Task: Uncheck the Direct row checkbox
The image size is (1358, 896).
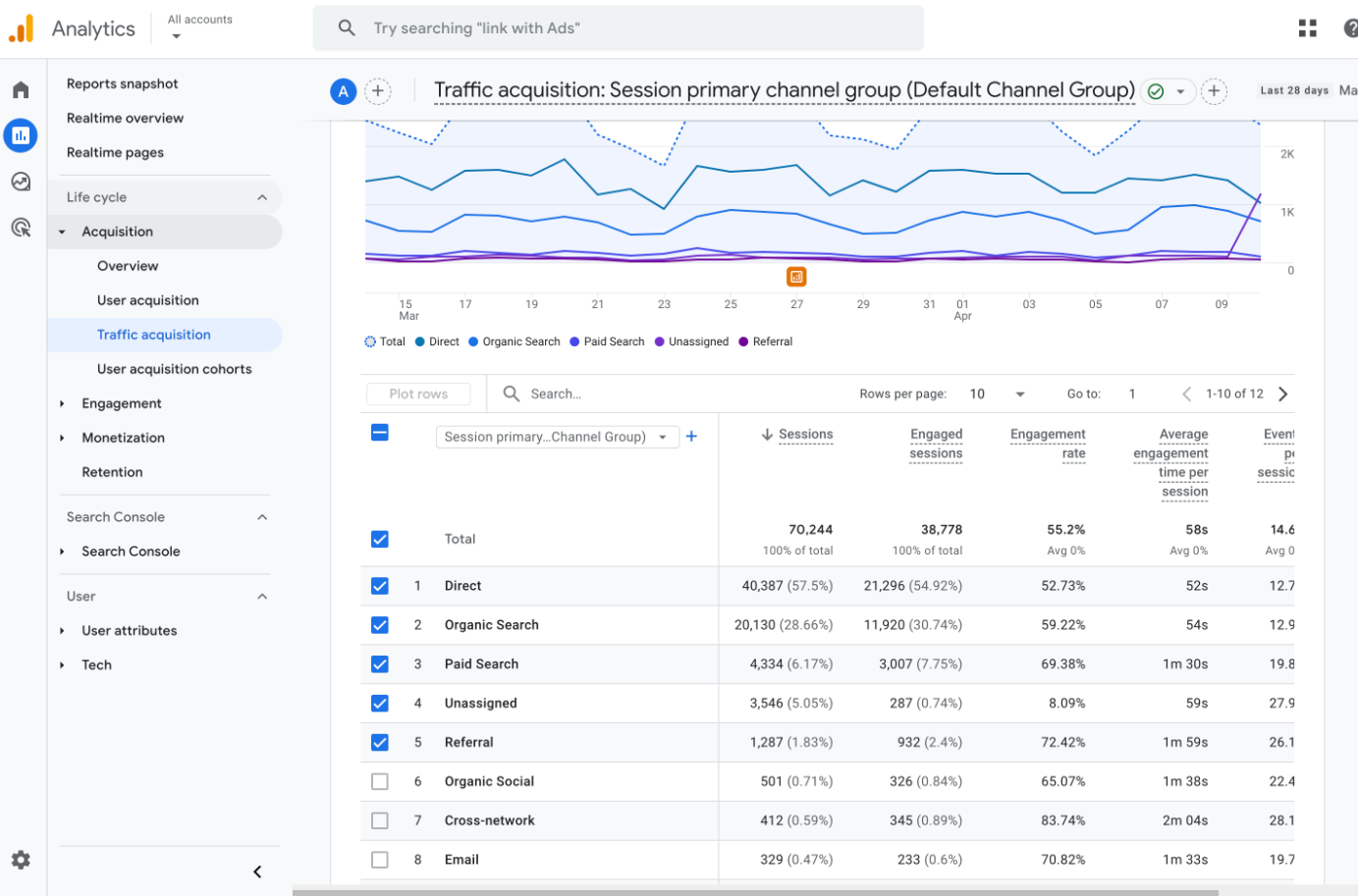Action: tap(380, 586)
